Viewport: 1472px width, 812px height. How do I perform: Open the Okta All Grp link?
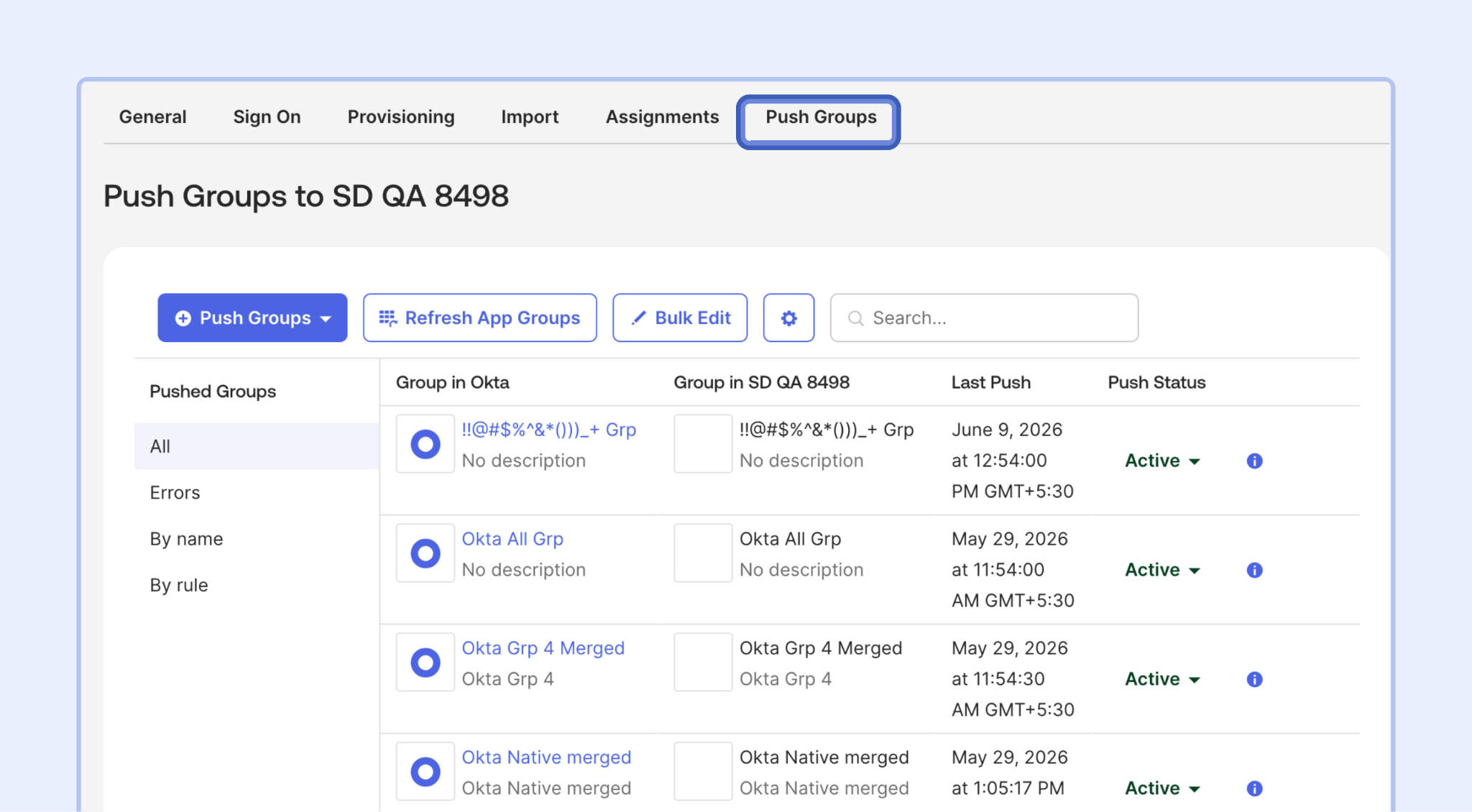tap(512, 539)
